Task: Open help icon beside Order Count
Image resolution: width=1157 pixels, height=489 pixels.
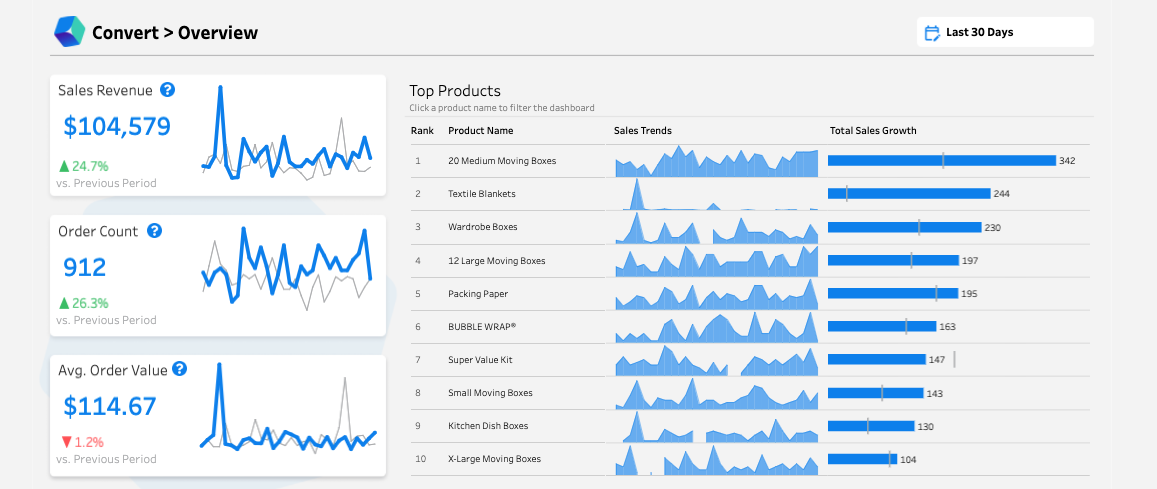Action: point(154,231)
